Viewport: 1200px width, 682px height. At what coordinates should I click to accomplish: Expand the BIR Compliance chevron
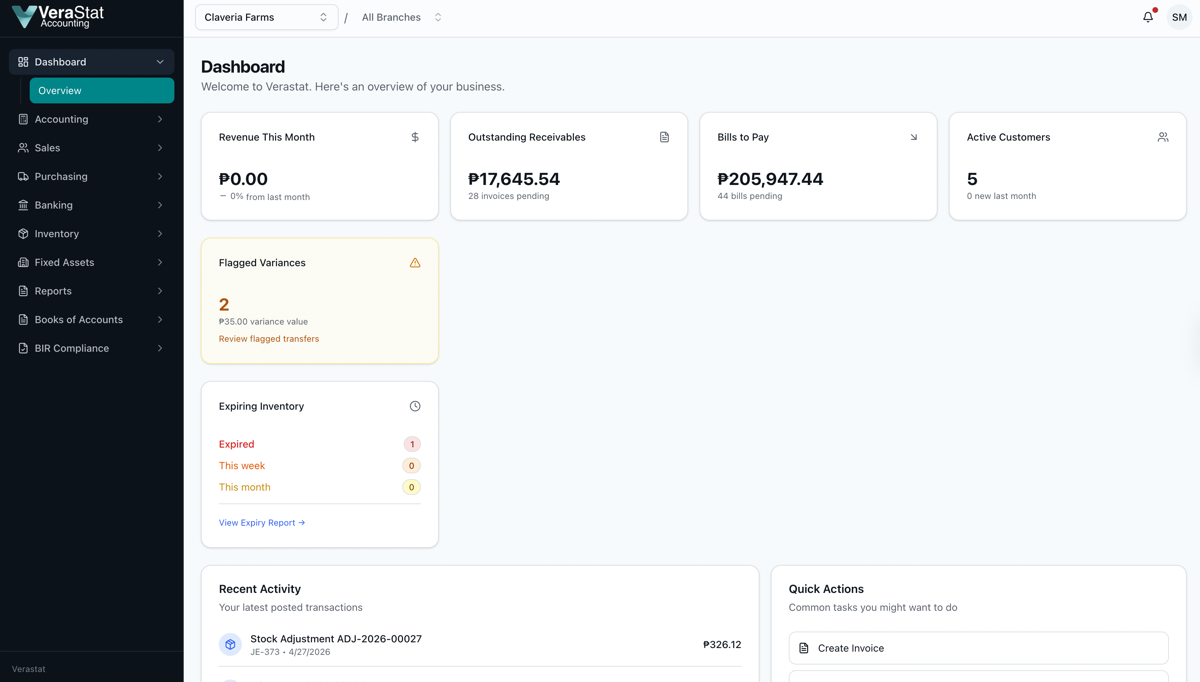pyautogui.click(x=160, y=348)
